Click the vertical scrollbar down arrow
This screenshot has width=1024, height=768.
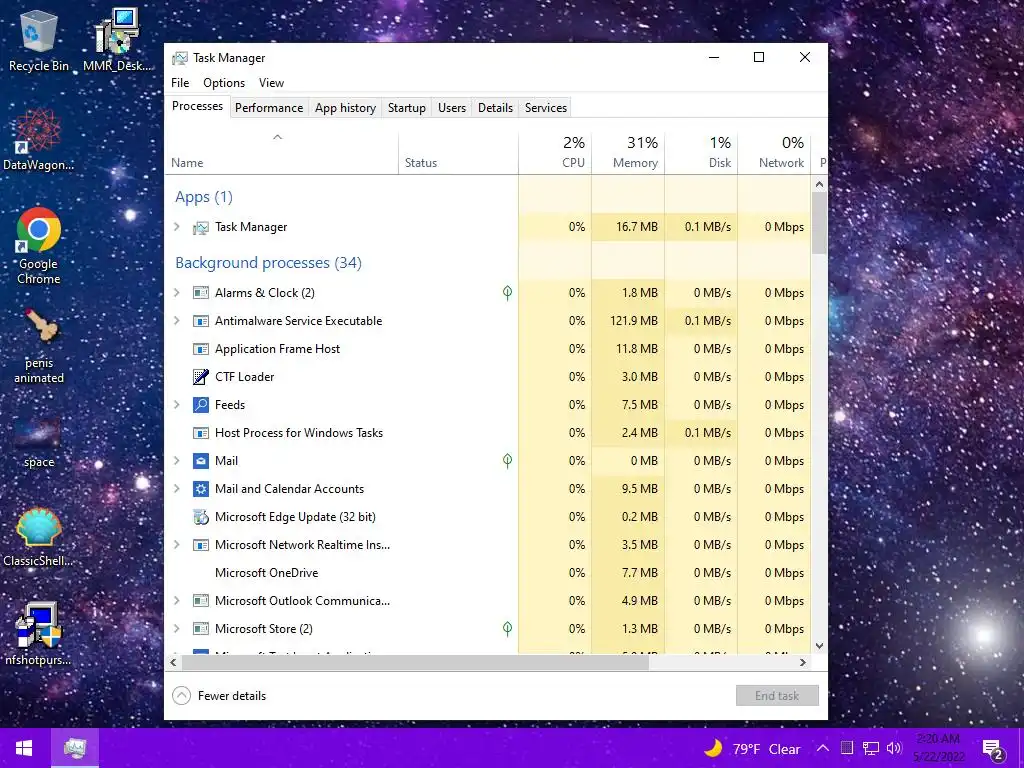pyautogui.click(x=820, y=646)
